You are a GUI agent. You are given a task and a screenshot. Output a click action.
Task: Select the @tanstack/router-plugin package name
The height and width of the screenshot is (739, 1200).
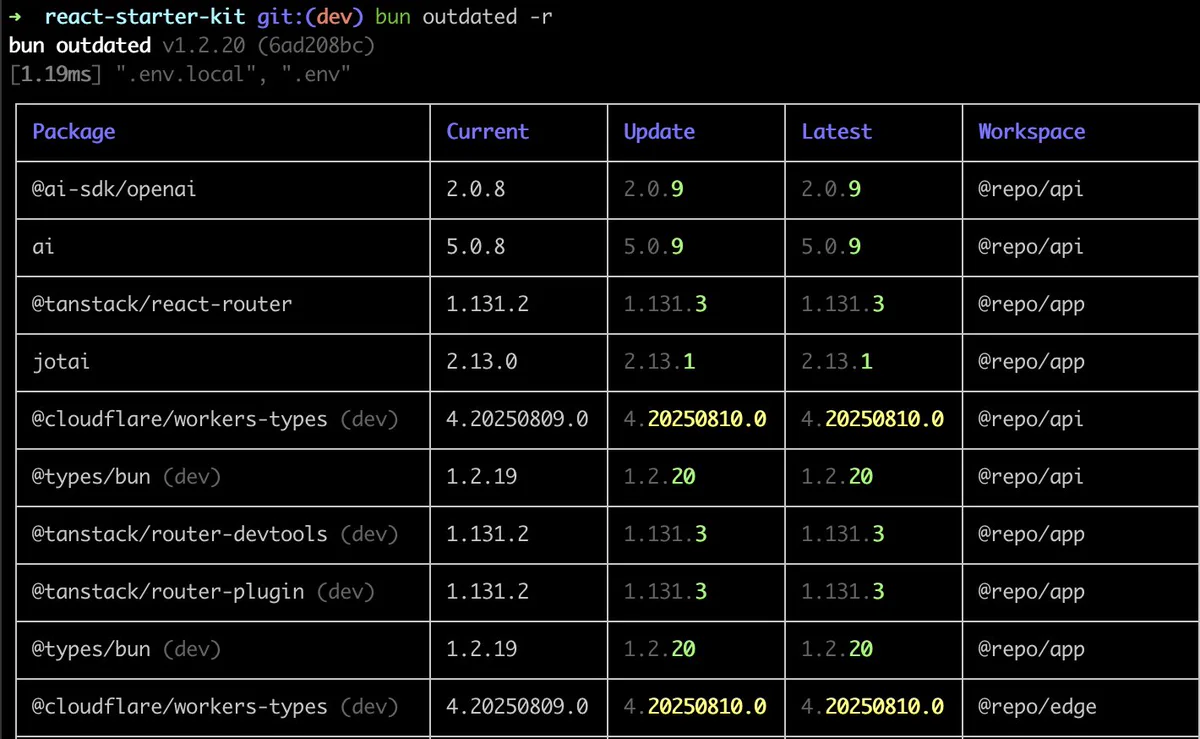203,591
